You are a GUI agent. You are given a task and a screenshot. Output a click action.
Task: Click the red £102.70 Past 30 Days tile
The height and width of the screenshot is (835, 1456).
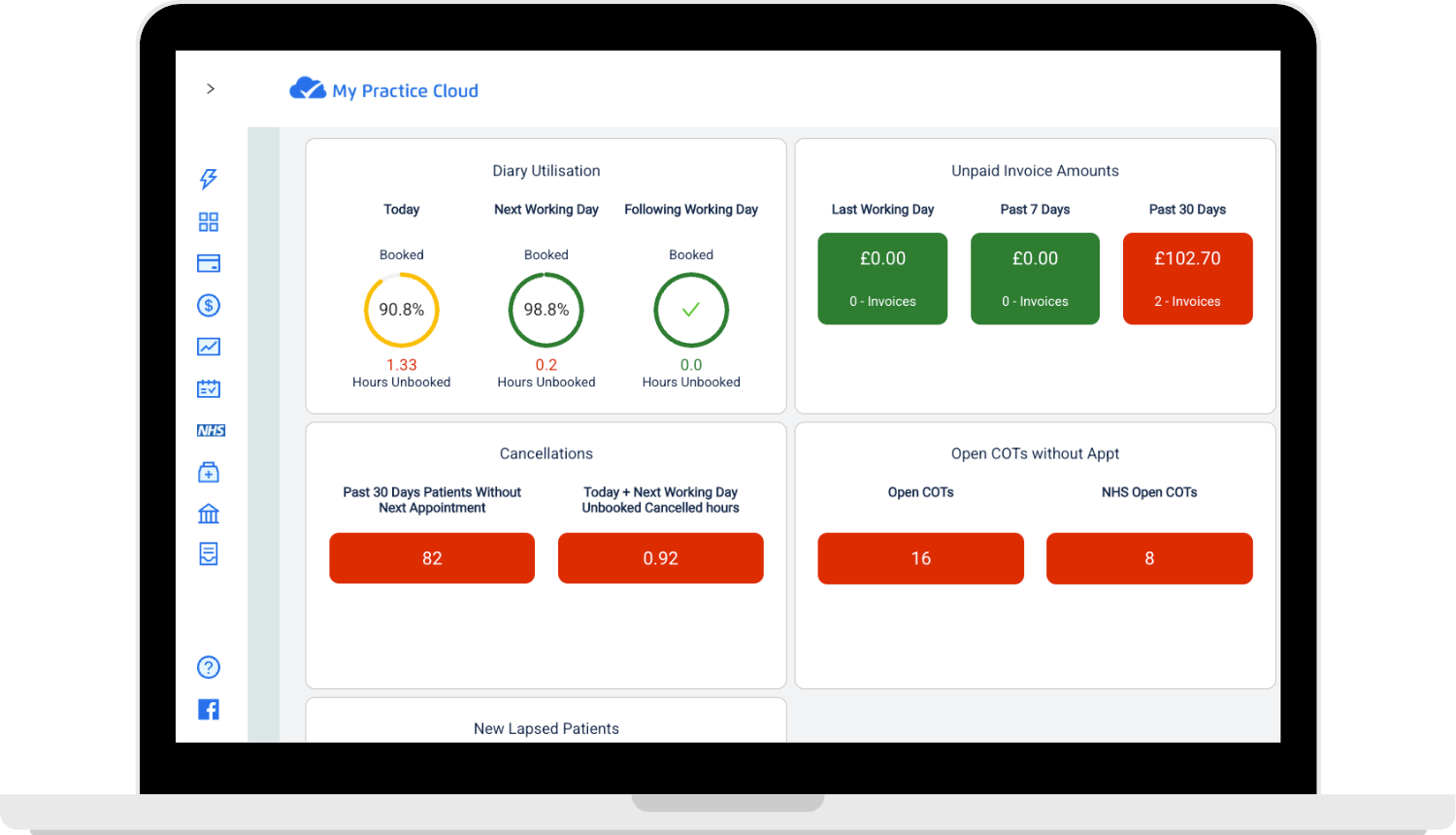[1187, 279]
